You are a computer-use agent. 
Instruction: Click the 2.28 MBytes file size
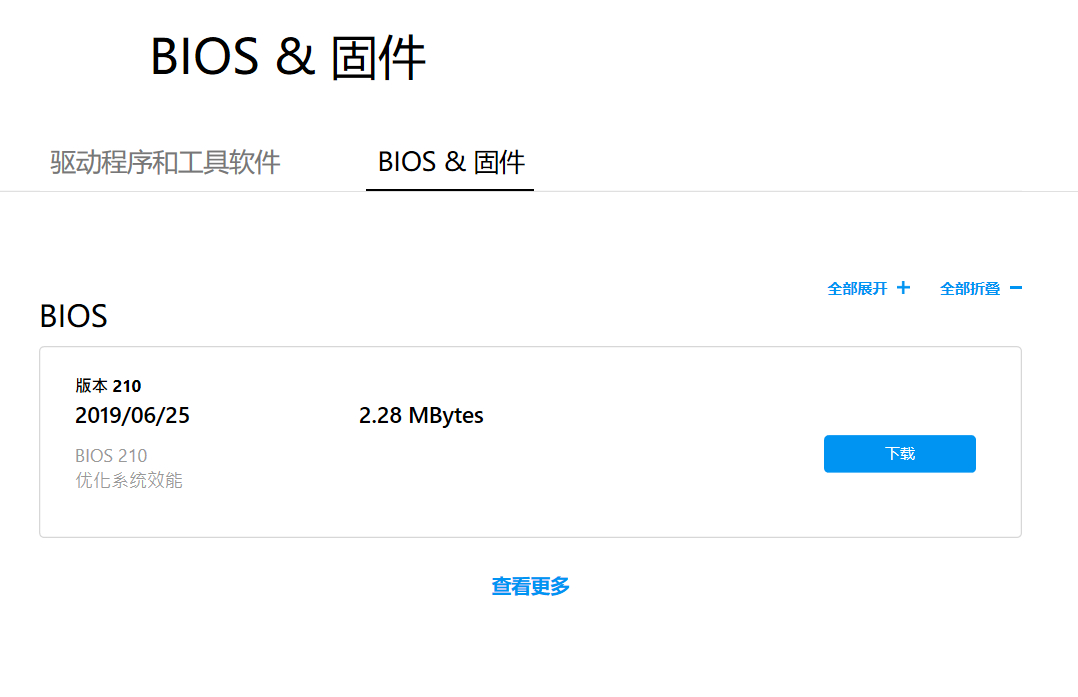pyautogui.click(x=421, y=416)
